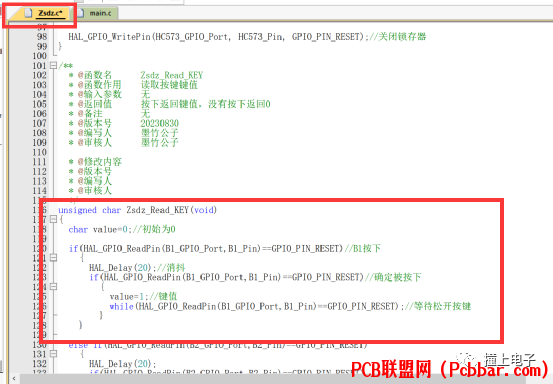Open the main.c editor tab
Viewport: 553px width, 384px height.
[x=96, y=13]
